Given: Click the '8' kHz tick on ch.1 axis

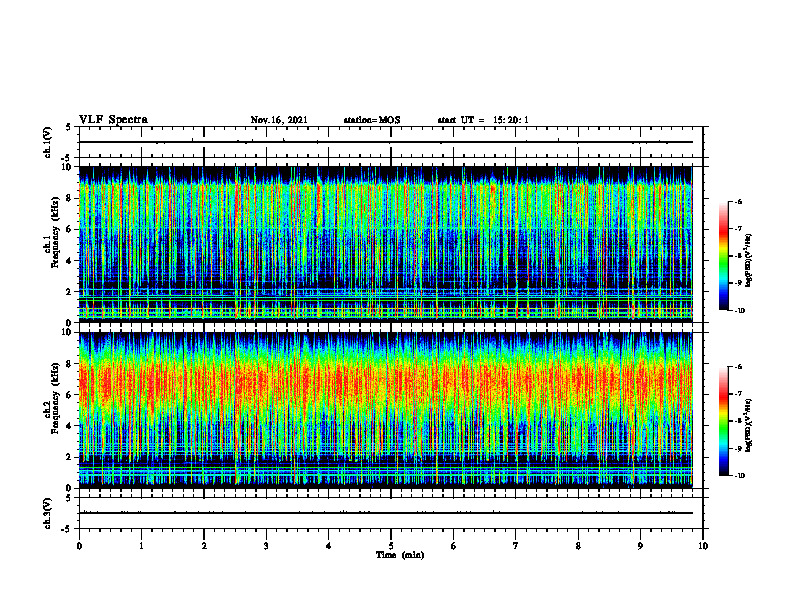Looking at the screenshot, I should (x=69, y=198).
